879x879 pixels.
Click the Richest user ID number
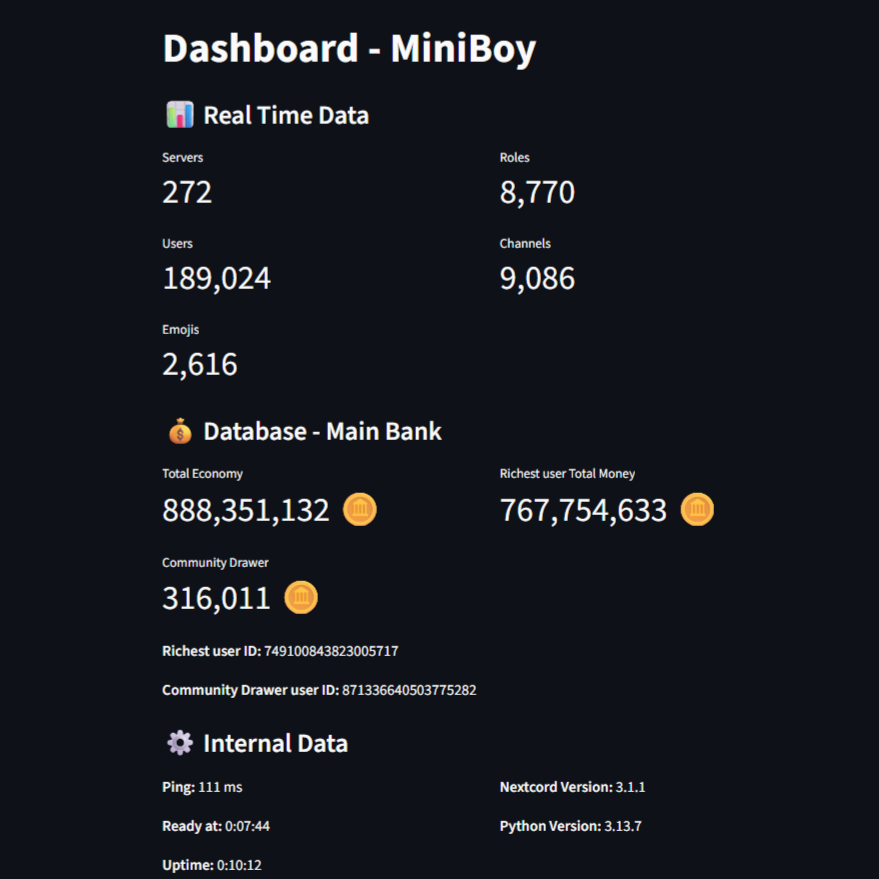tap(331, 651)
